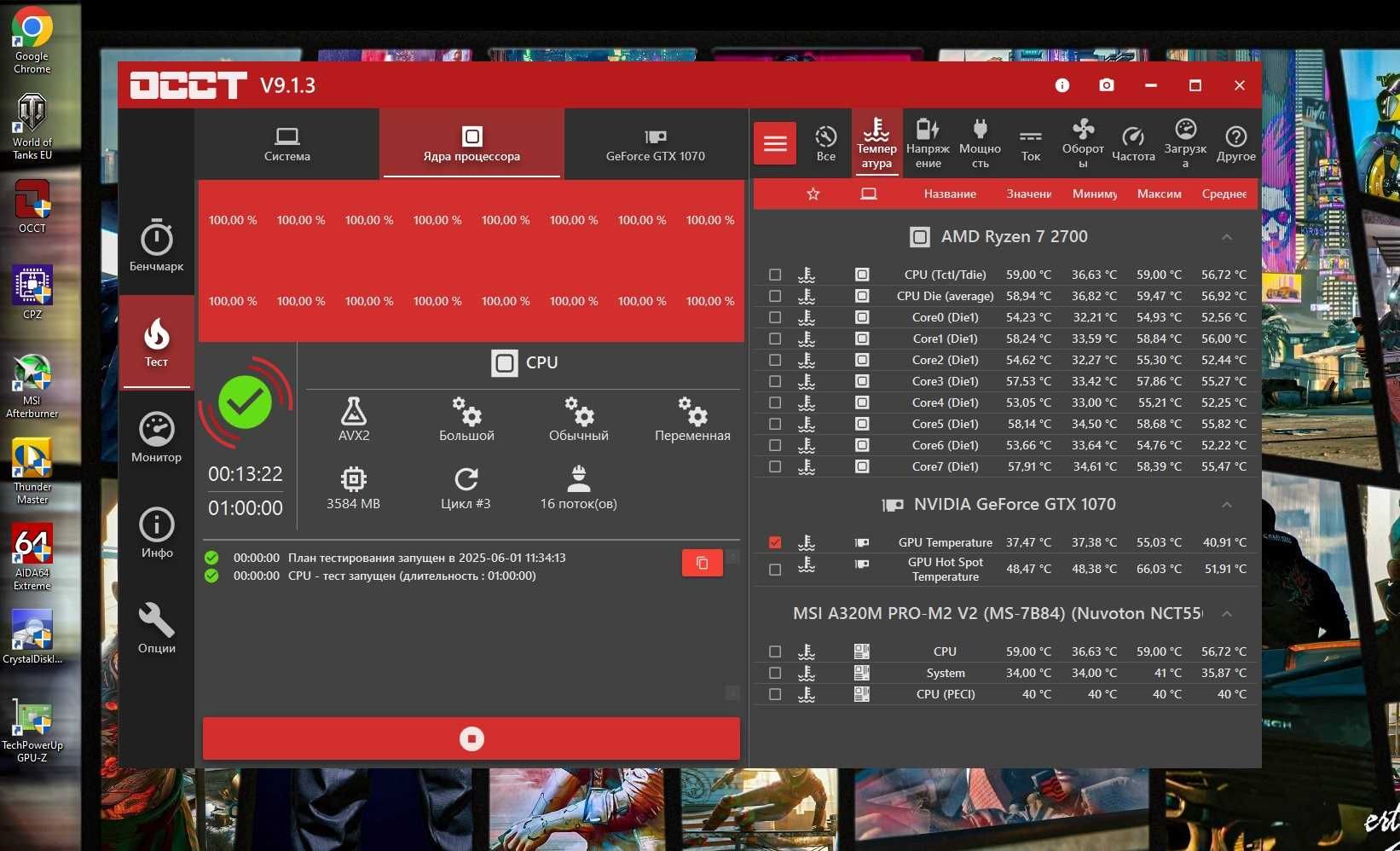Open Опции wrench settings
This screenshot has height=851, width=1400.
coord(157,628)
